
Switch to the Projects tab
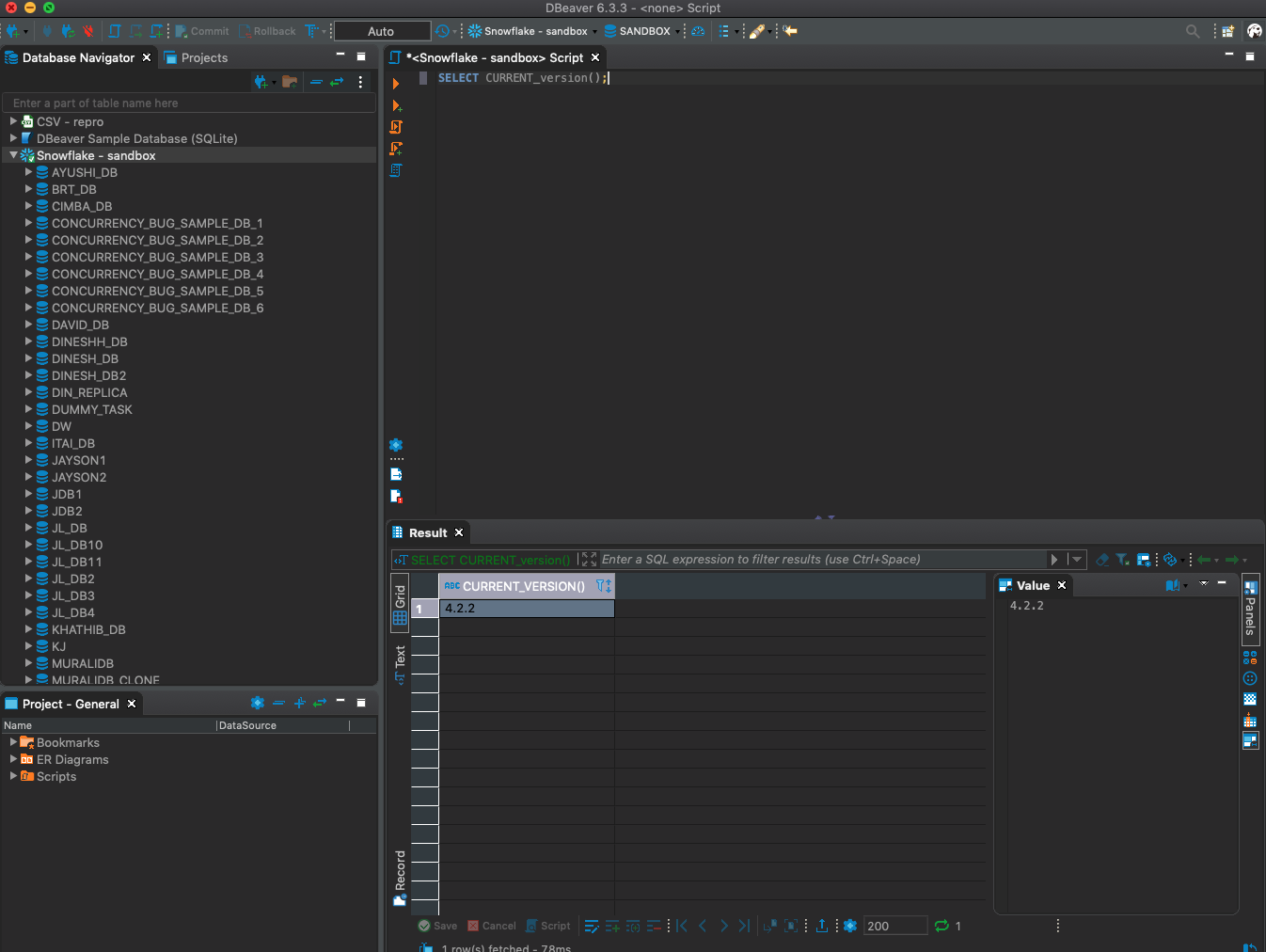pos(196,57)
